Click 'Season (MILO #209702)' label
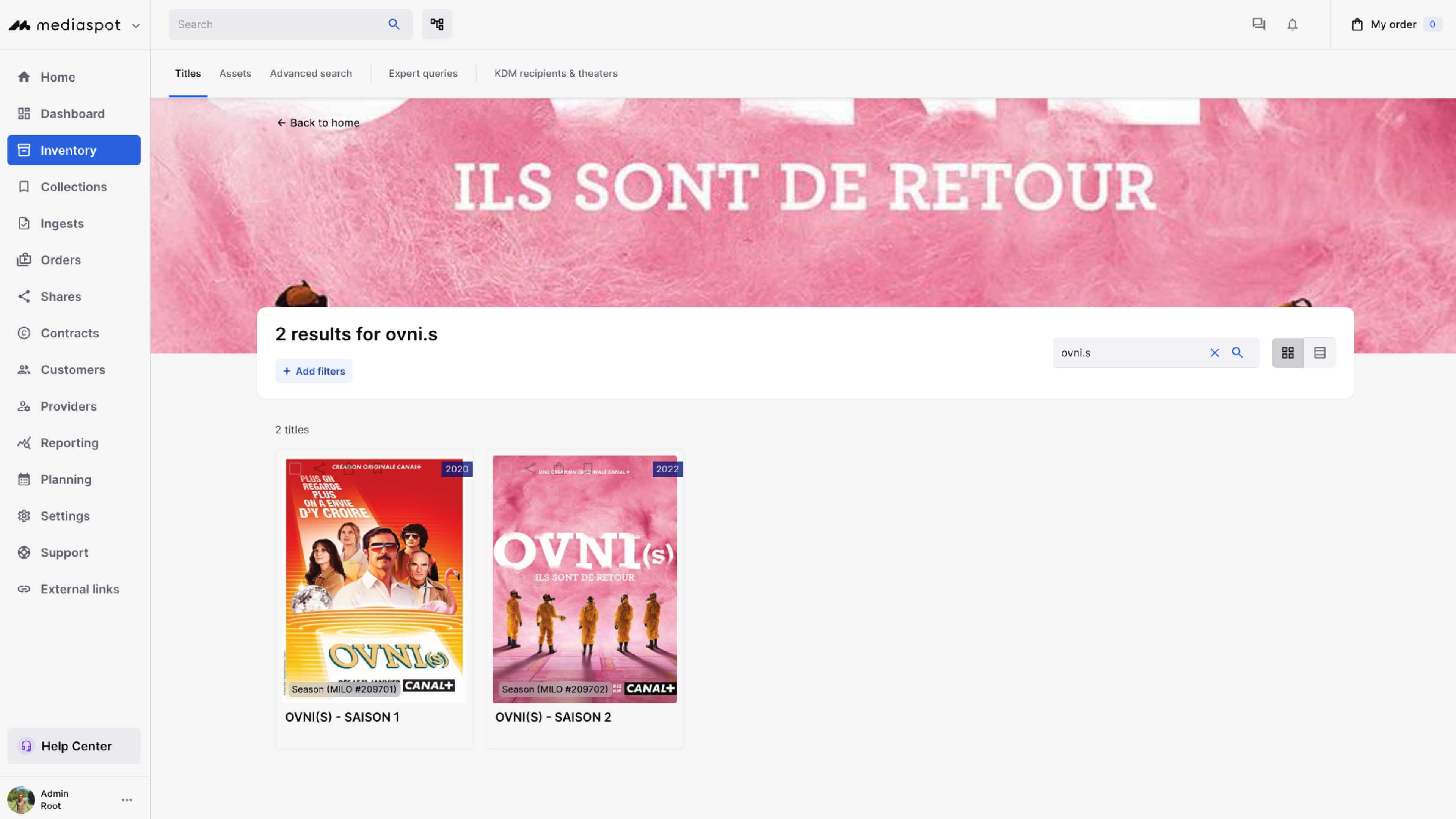This screenshot has height=819, width=1456. tap(554, 689)
